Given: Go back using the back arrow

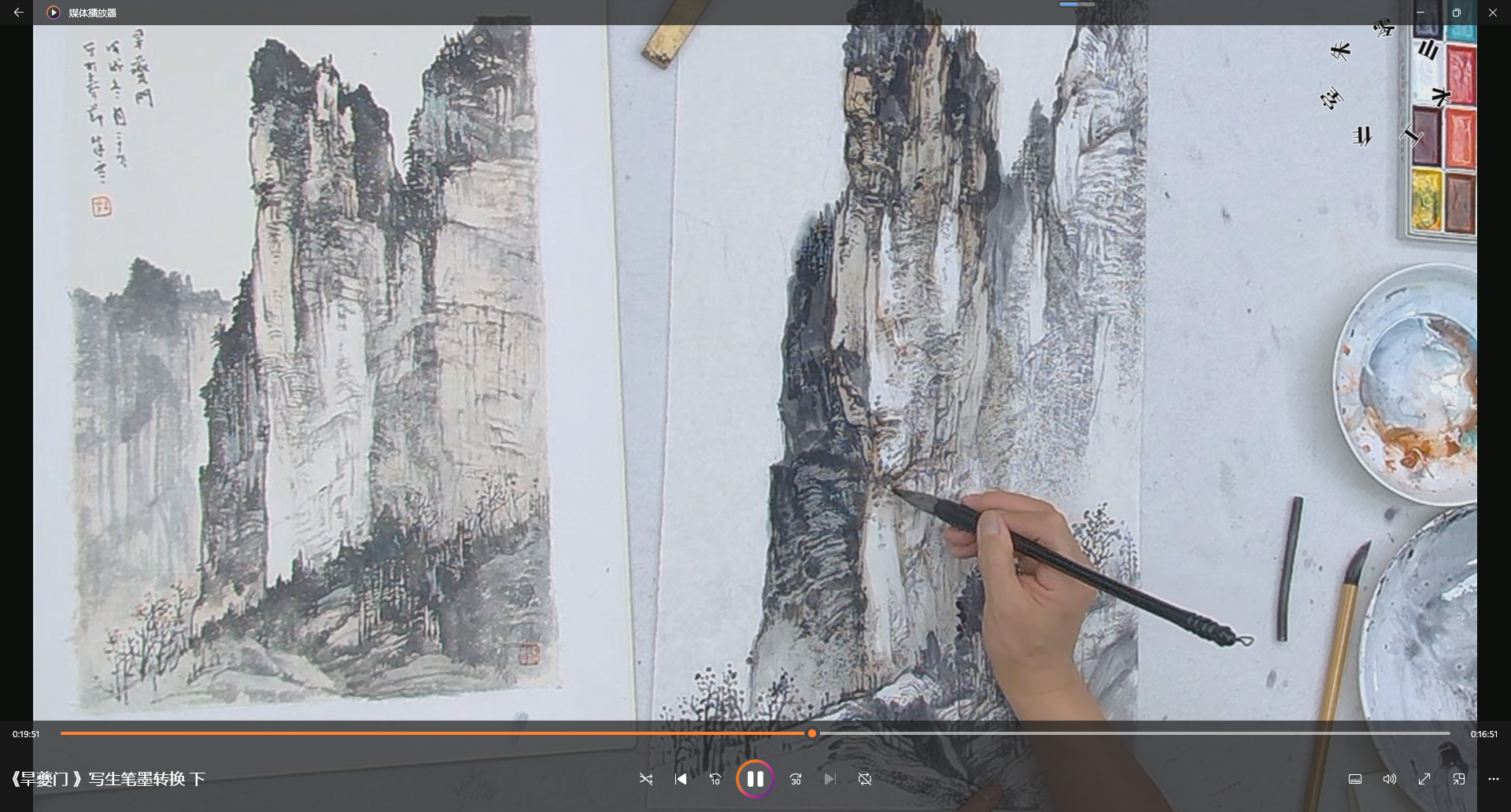Looking at the screenshot, I should [x=18, y=13].
